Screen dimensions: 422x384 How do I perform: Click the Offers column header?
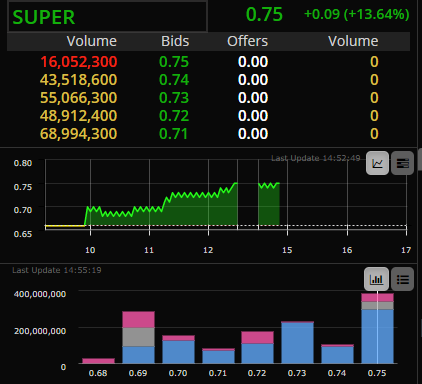click(x=247, y=41)
